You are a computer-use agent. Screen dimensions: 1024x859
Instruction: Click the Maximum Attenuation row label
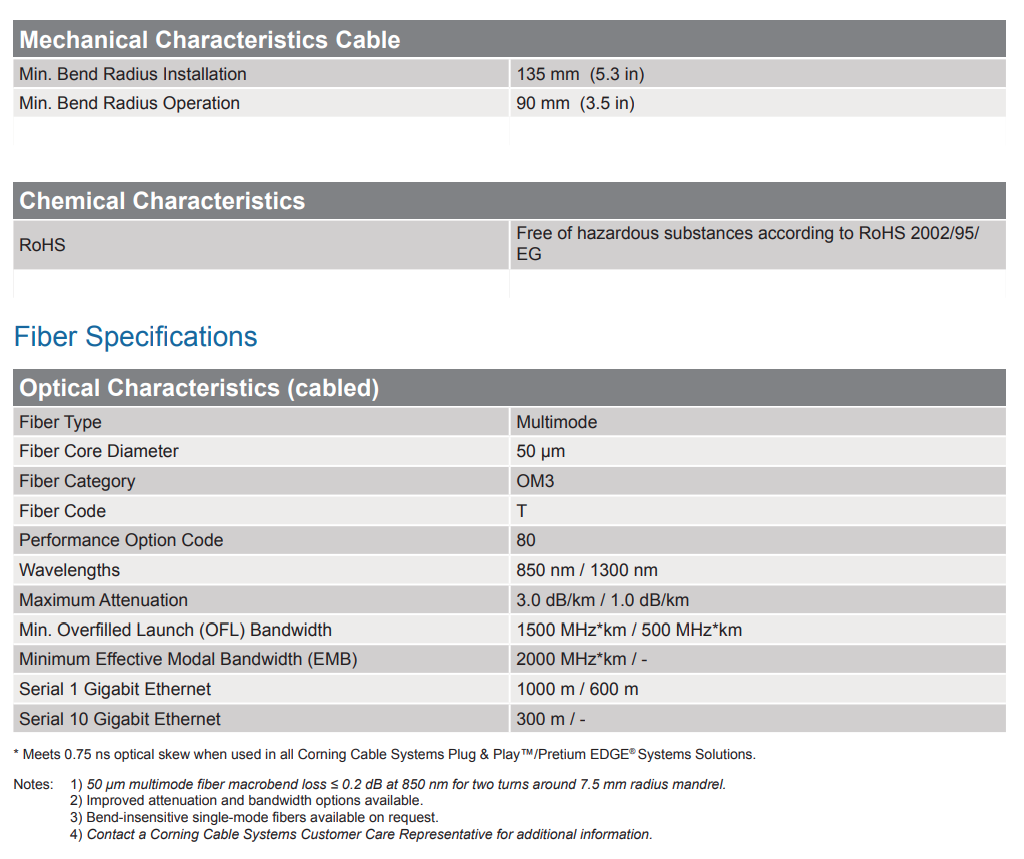click(x=103, y=600)
